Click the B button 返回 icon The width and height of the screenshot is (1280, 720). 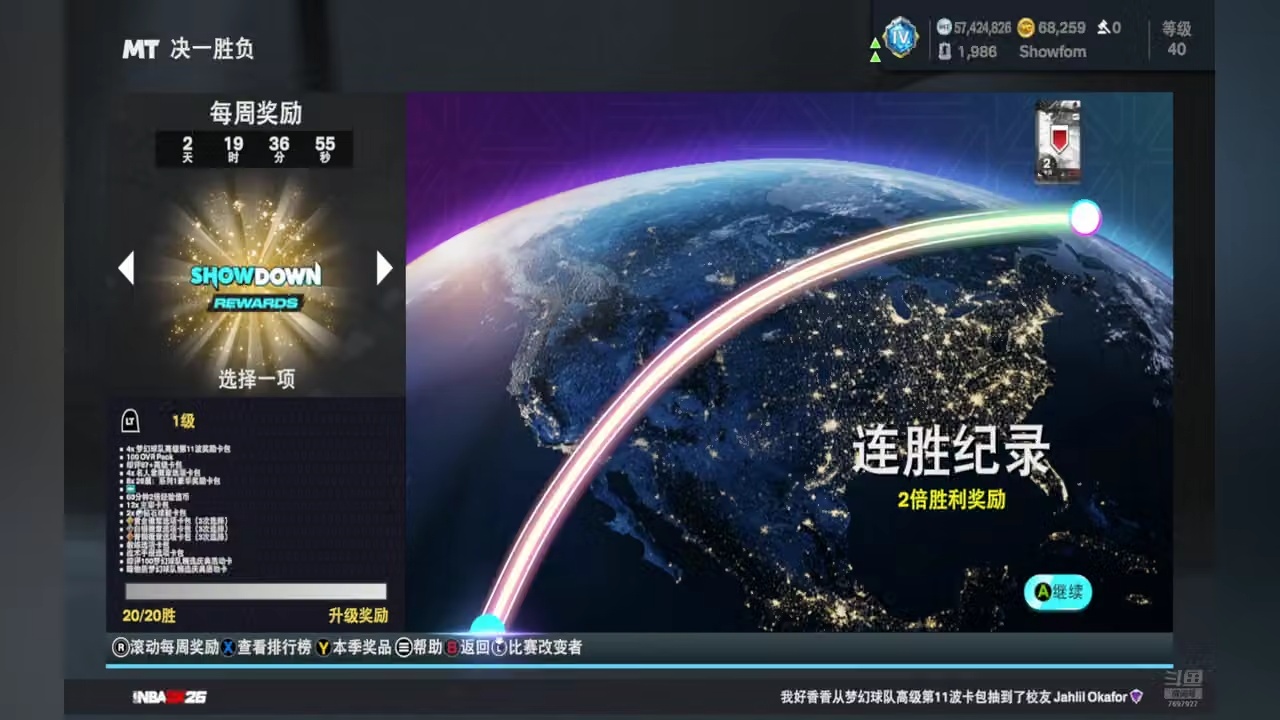point(452,647)
